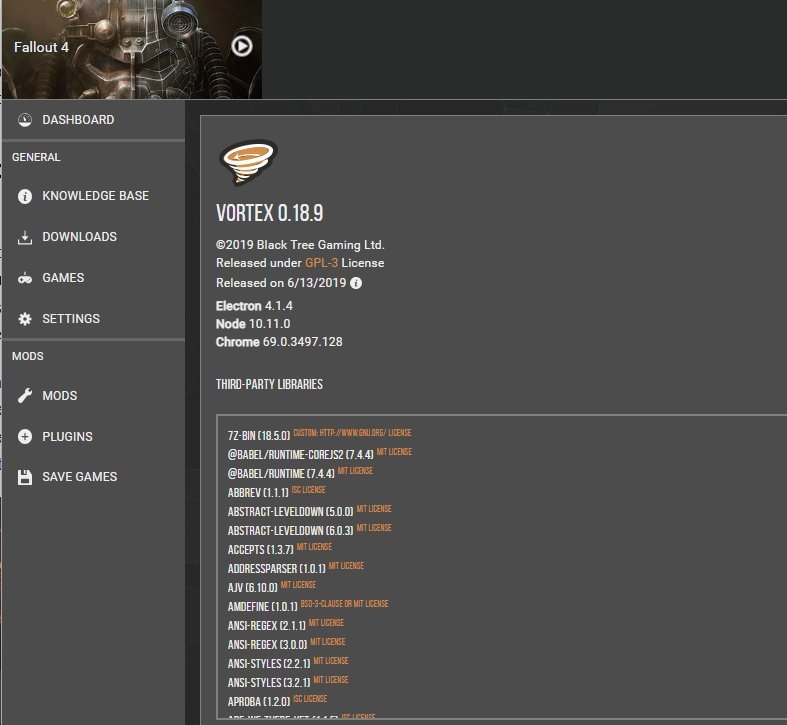The image size is (787, 725).
Task: Click the Knowledge Base info icon
Action: [x=25, y=196]
